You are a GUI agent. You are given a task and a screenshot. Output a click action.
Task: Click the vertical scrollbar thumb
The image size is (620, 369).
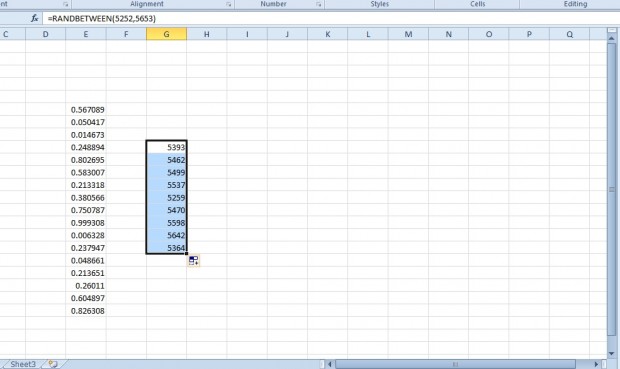point(611,190)
